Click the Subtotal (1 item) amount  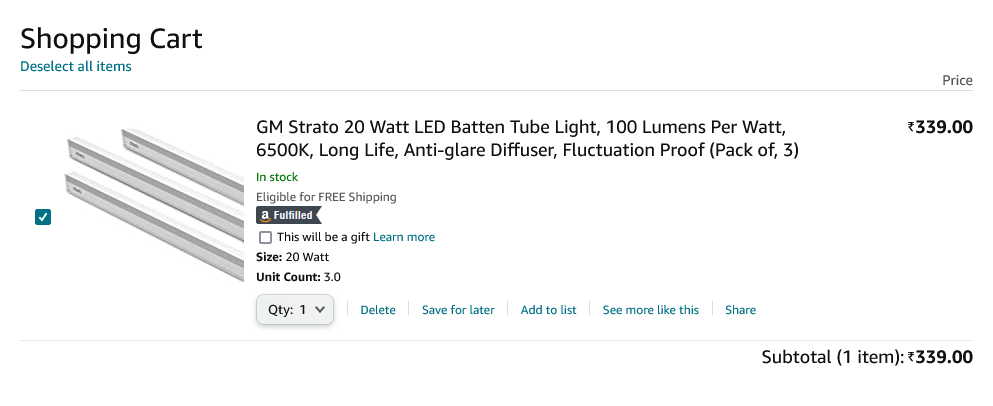tap(940, 357)
